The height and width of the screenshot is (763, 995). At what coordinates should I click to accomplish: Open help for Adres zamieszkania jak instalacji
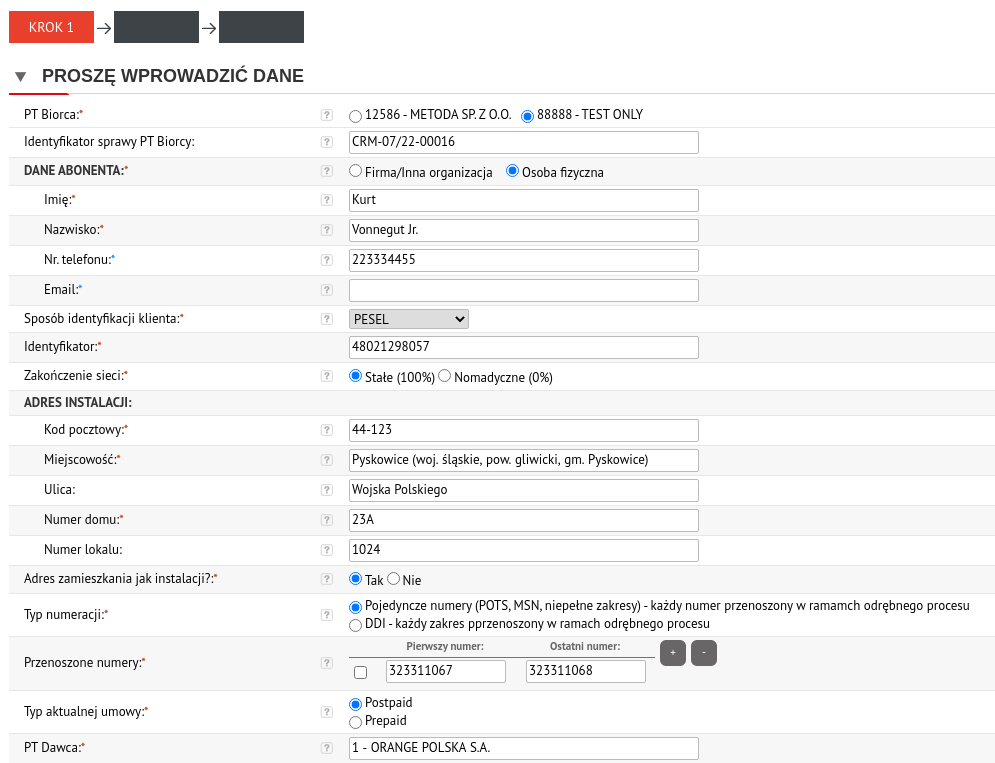(327, 579)
